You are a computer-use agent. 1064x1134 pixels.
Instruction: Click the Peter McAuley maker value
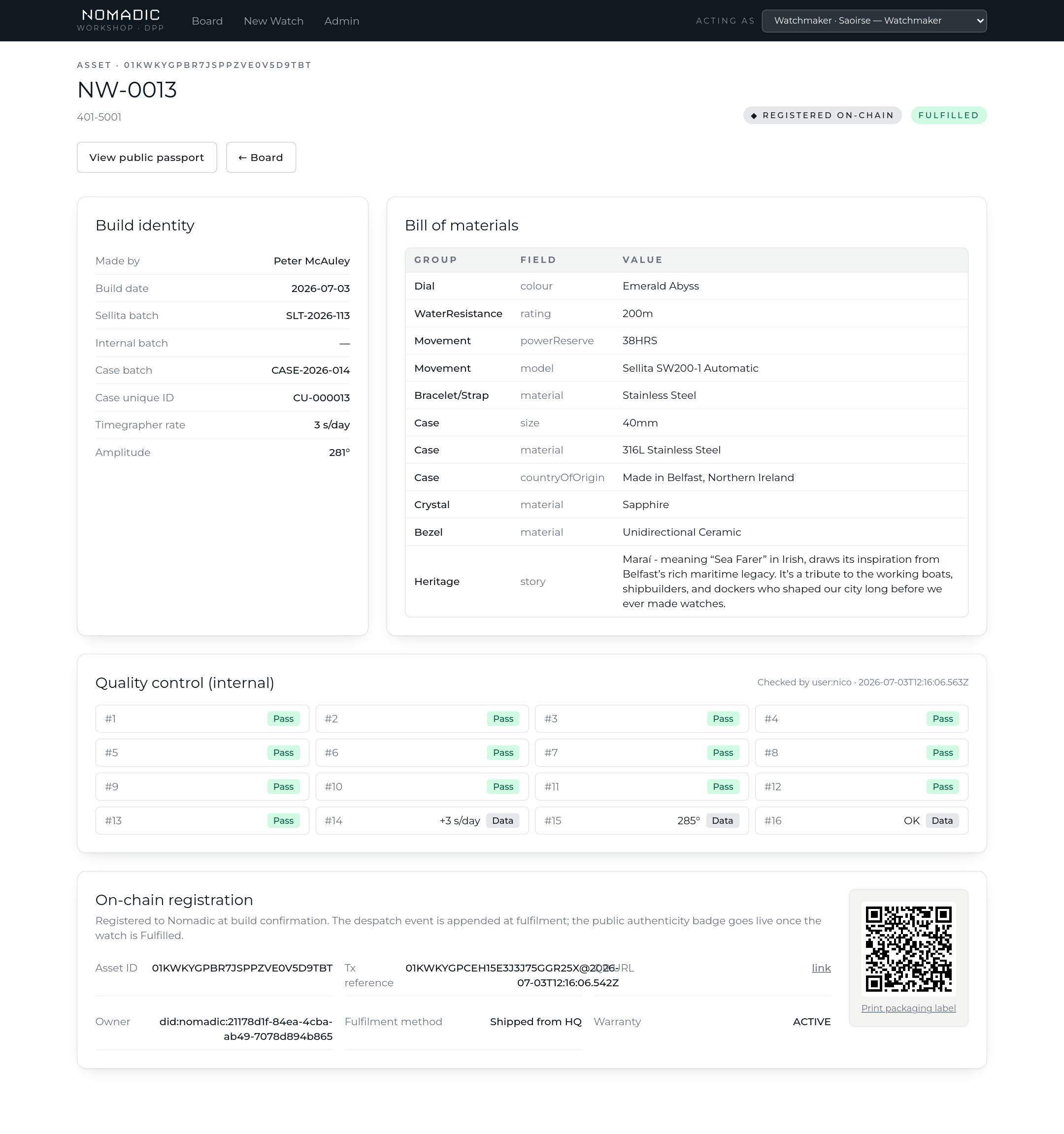pyautogui.click(x=311, y=260)
